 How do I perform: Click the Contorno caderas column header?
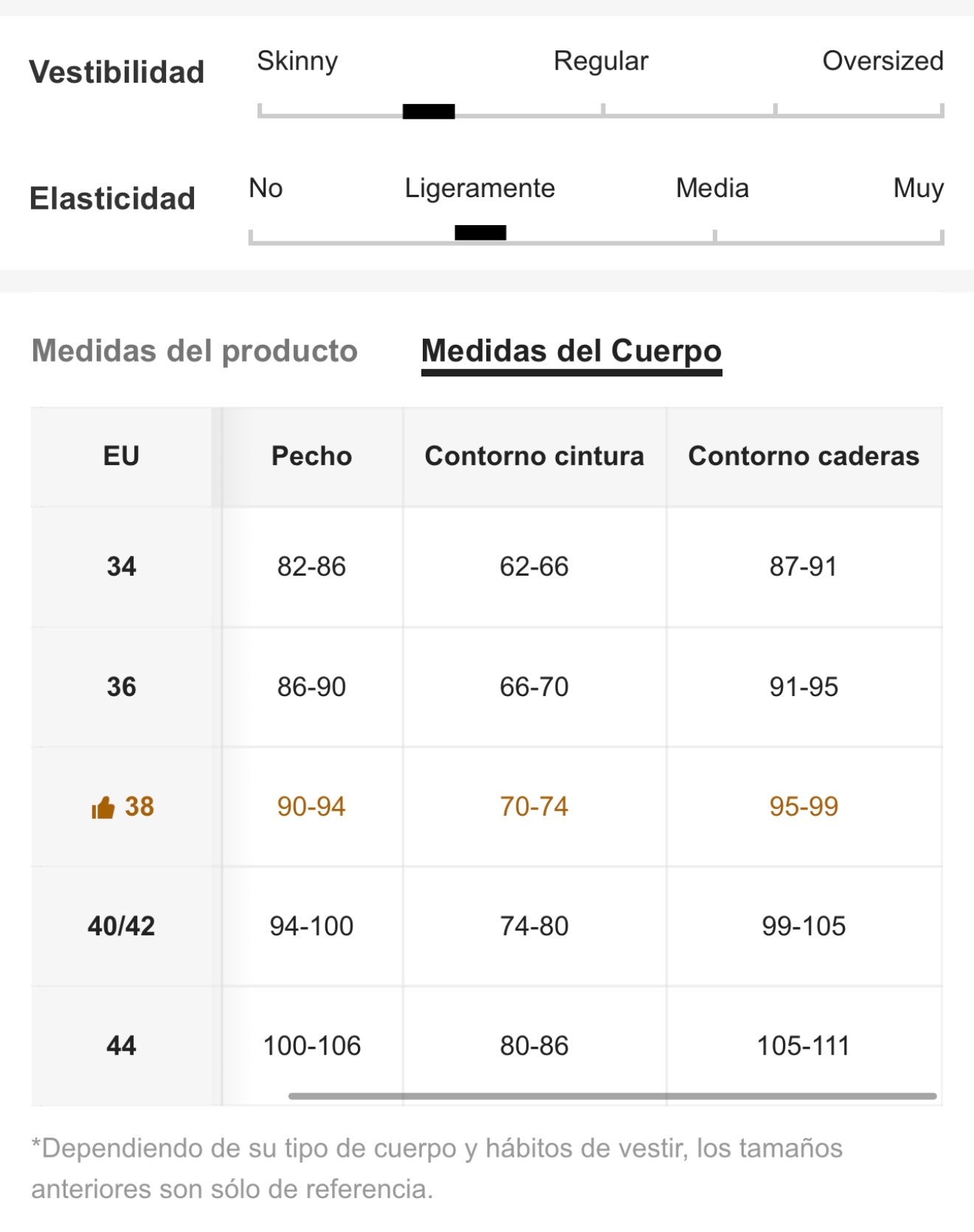click(x=804, y=456)
